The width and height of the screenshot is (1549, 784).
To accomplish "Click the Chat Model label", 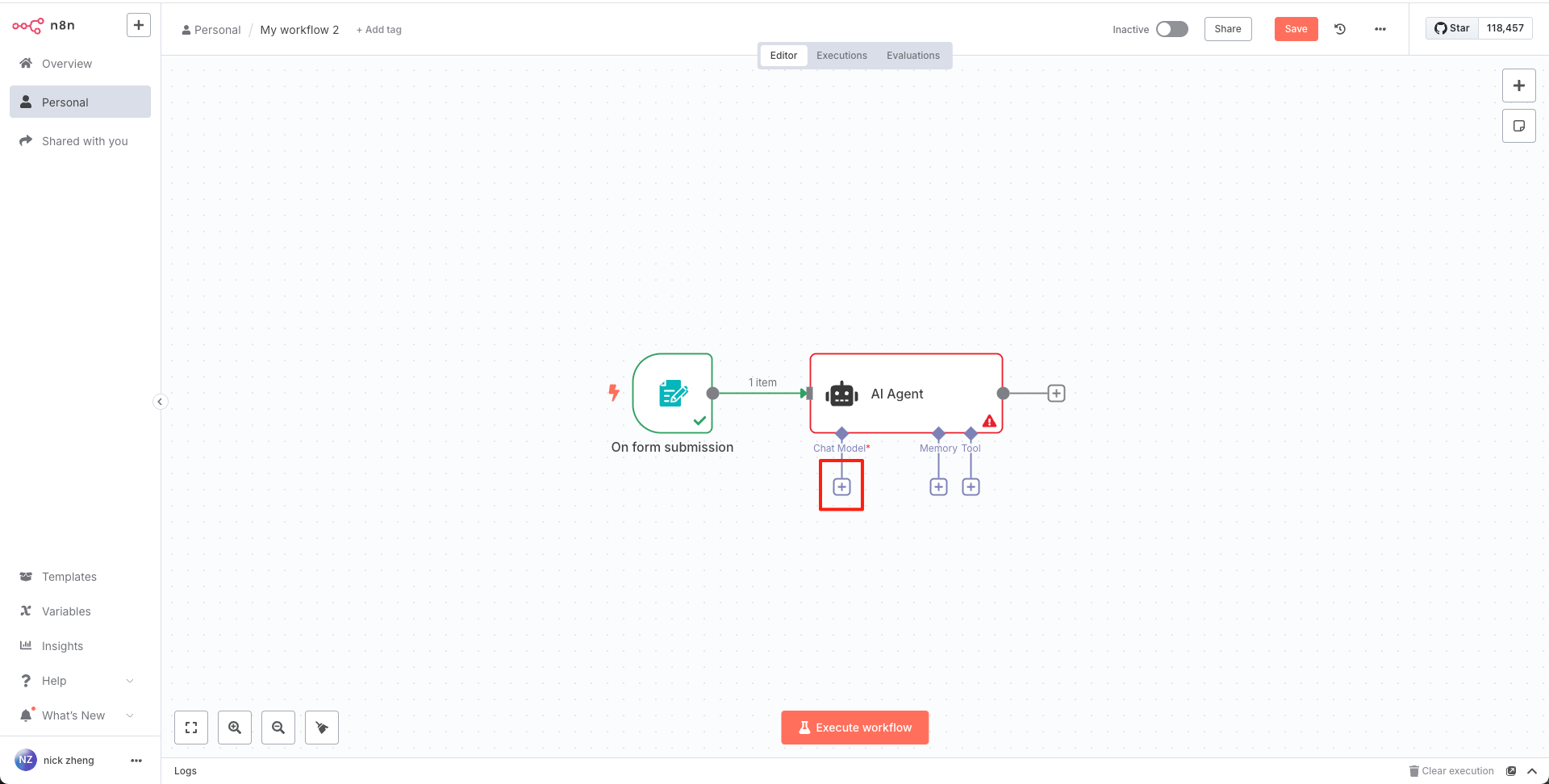I will [x=841, y=448].
